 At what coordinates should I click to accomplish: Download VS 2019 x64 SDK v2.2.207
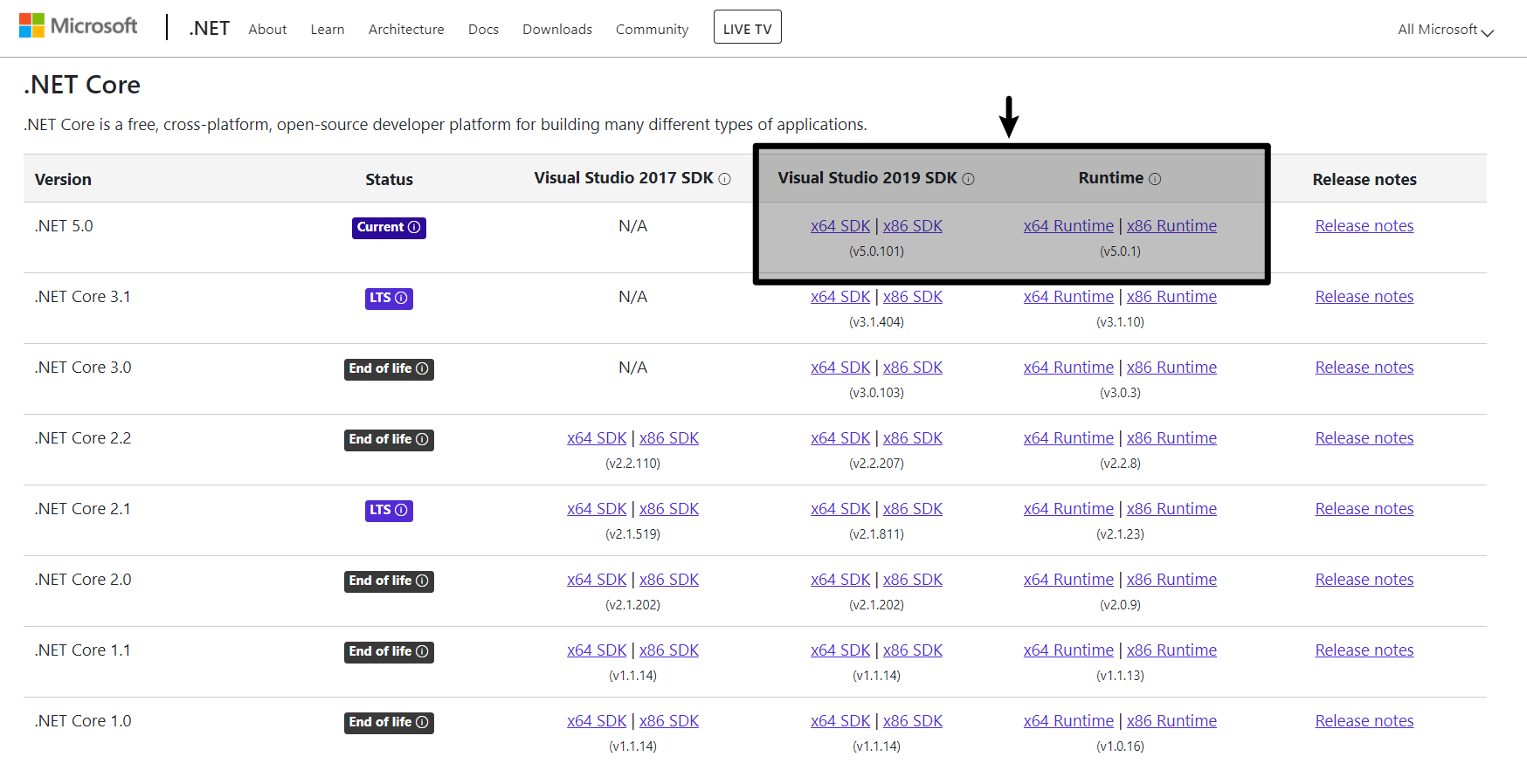840,438
